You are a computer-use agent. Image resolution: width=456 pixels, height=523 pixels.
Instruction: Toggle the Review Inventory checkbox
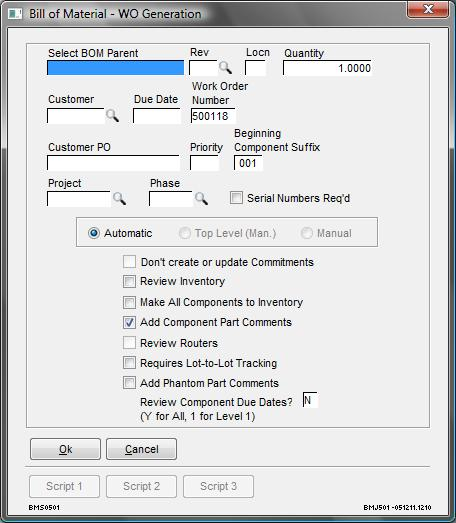pos(129,281)
